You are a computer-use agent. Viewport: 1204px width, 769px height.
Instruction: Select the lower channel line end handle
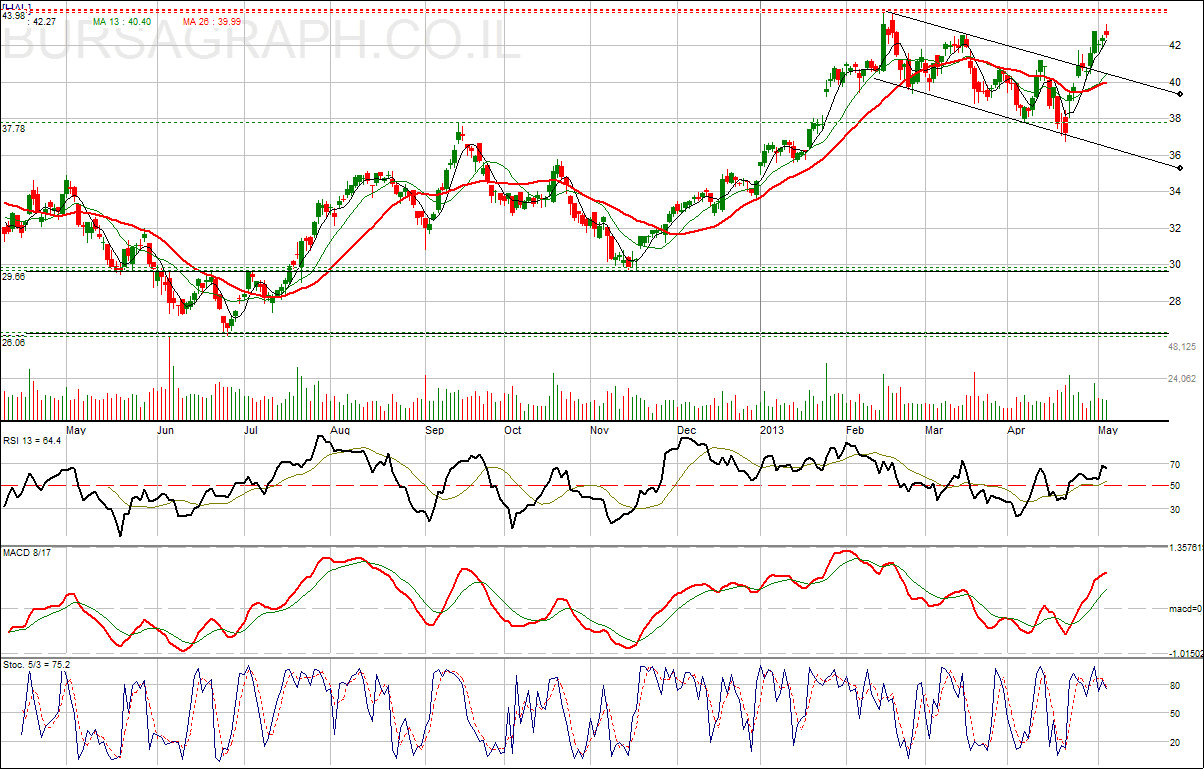pyautogui.click(x=1180, y=168)
